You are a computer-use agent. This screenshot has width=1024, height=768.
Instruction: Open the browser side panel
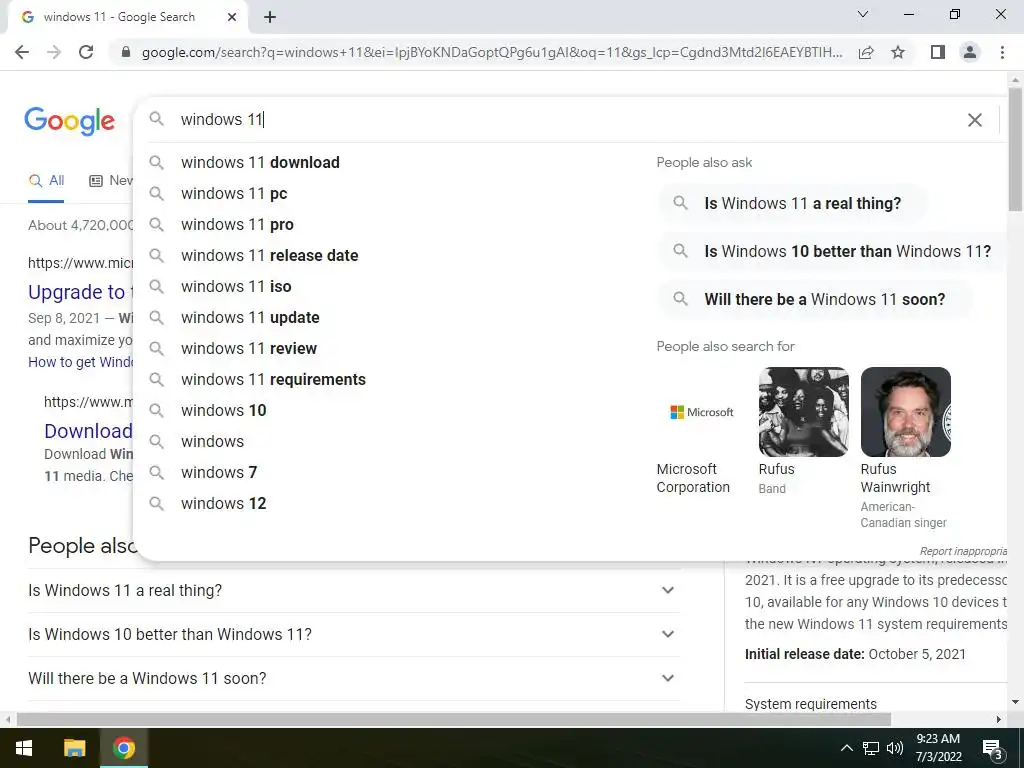[x=938, y=52]
